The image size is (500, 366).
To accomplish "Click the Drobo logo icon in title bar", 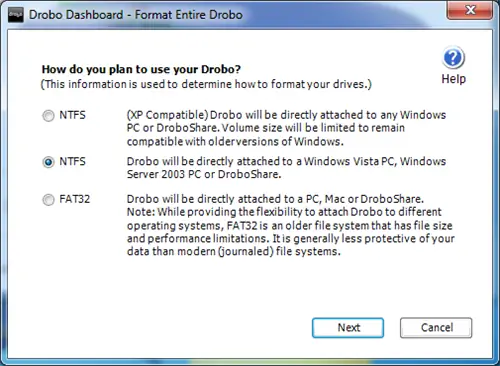I will coord(15,15).
